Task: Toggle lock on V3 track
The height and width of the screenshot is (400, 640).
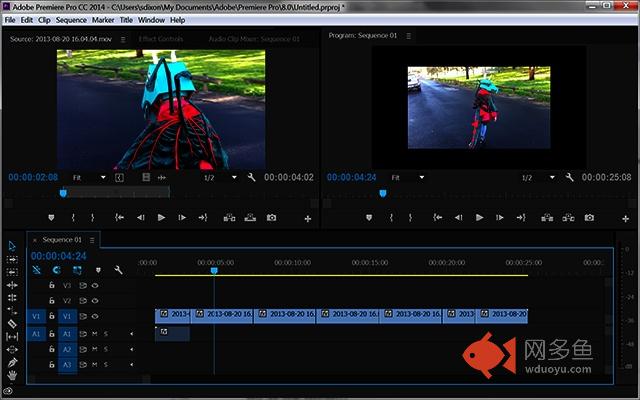Action: click(52, 285)
